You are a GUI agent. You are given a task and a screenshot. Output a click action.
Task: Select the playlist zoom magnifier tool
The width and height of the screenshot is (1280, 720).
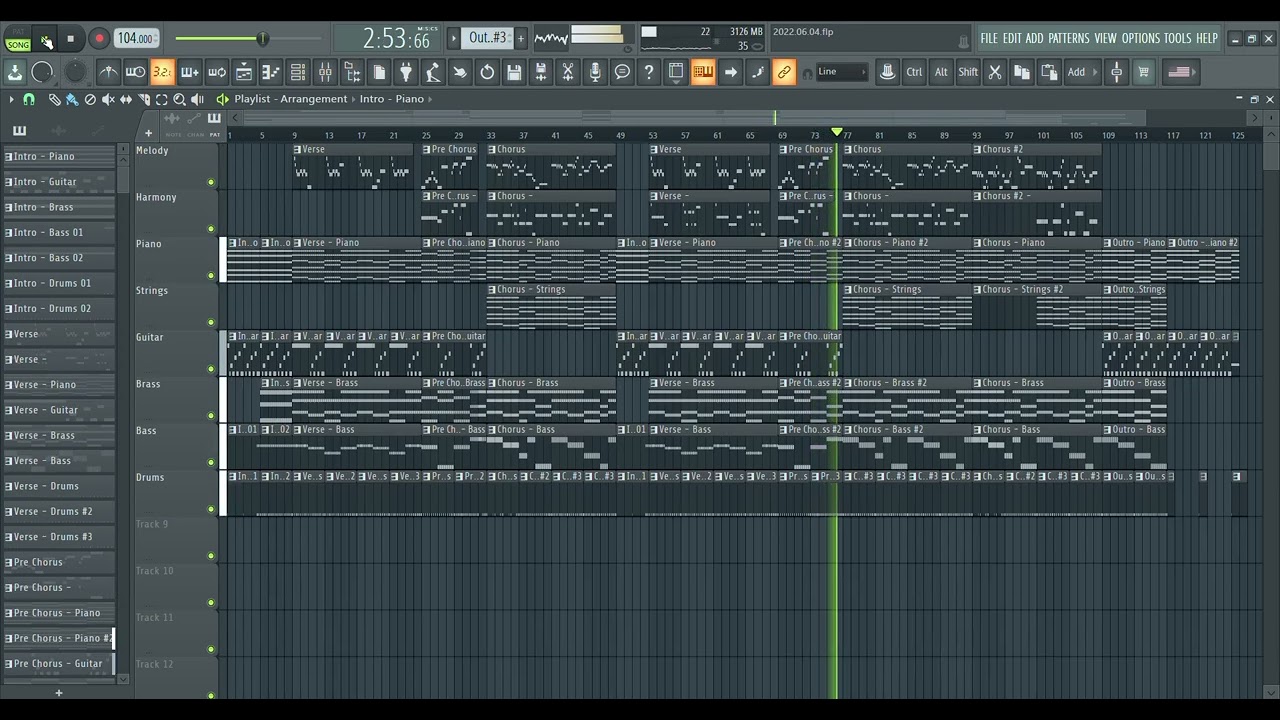click(180, 99)
